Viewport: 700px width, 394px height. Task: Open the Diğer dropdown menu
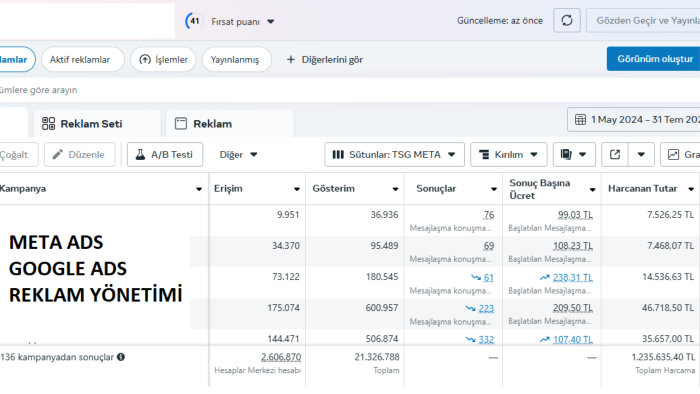(238, 155)
